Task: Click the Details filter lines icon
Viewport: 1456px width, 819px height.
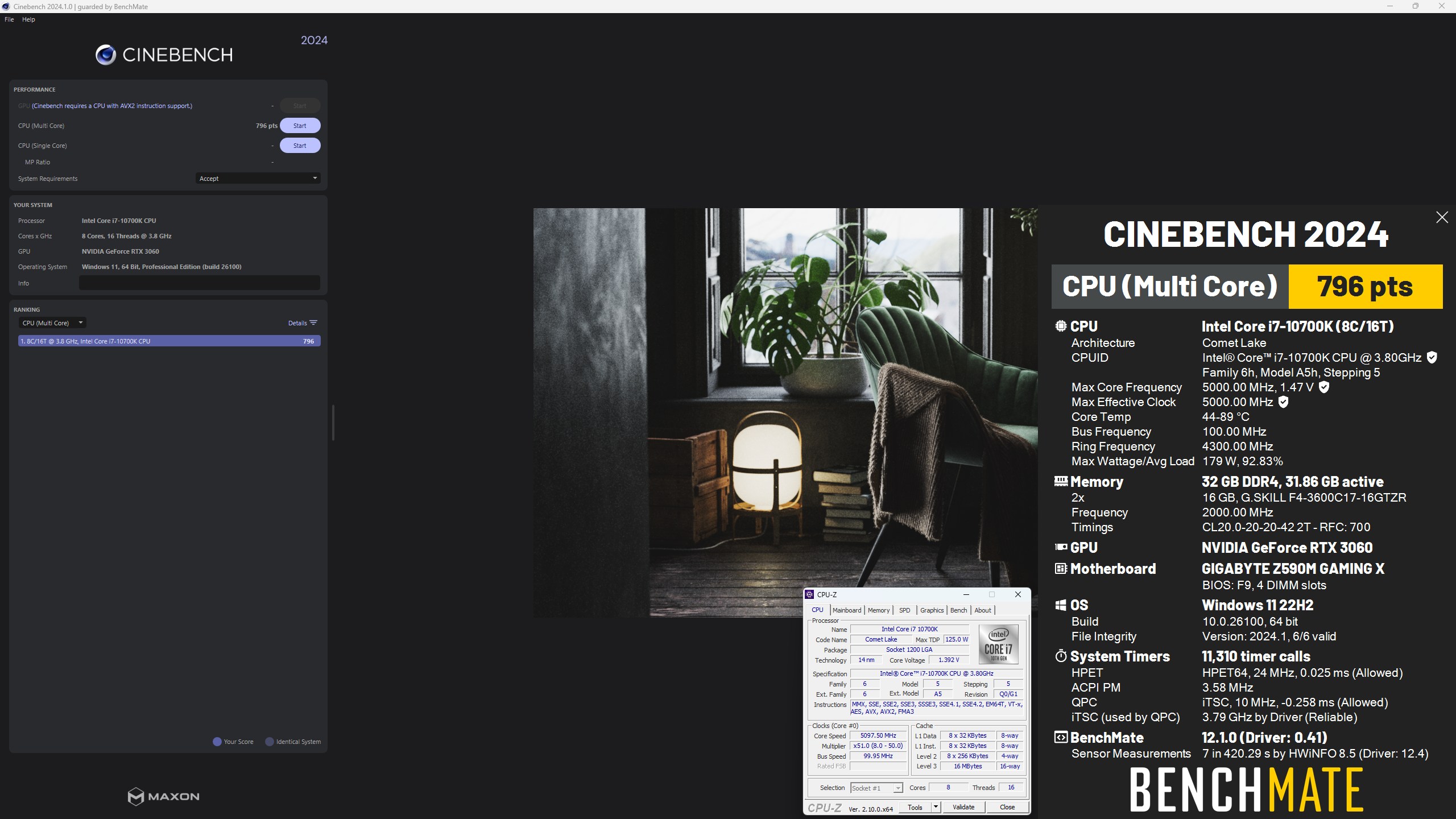Action: 313,322
